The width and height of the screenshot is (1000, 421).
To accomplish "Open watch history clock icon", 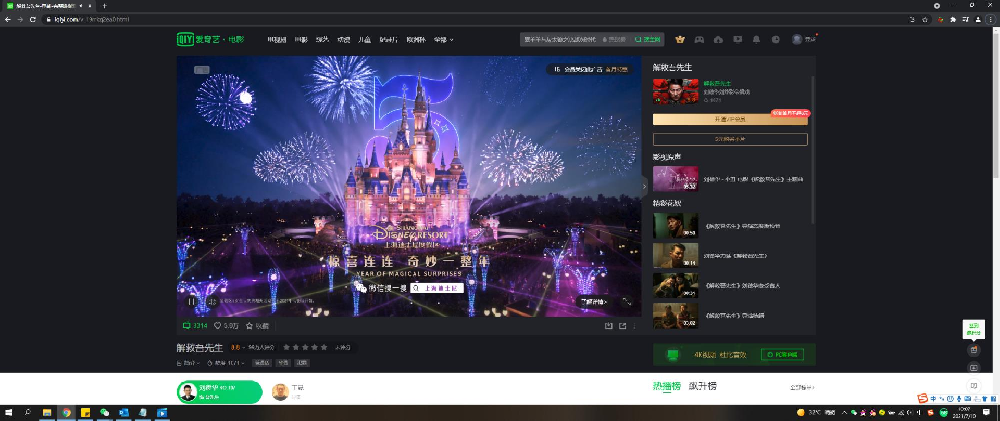I will click(776, 40).
